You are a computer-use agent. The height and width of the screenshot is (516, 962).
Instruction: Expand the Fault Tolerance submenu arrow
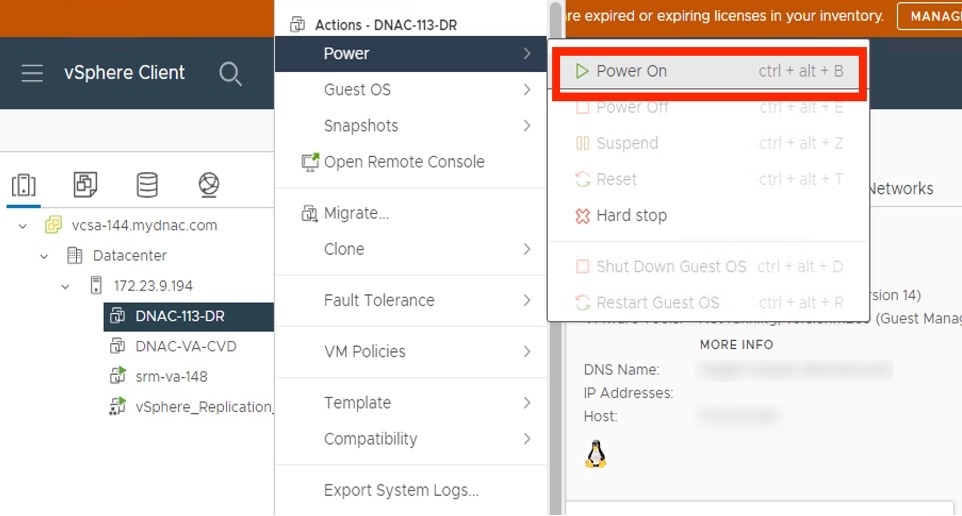527,300
